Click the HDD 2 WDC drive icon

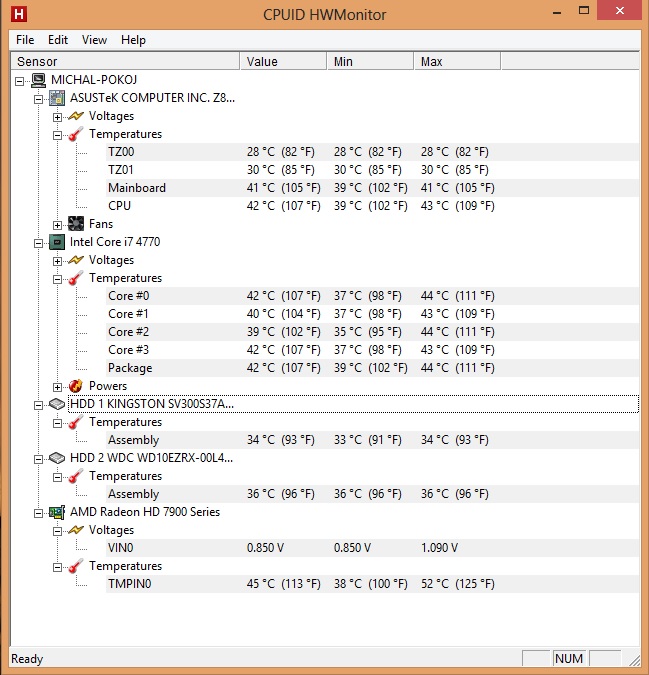pyautogui.click(x=57, y=458)
